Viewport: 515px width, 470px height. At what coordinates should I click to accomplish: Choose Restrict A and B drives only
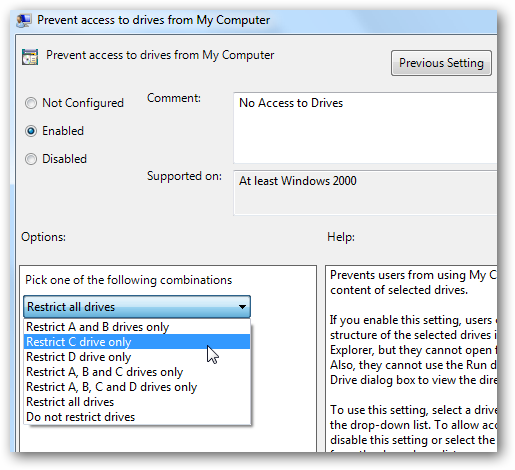click(137, 327)
